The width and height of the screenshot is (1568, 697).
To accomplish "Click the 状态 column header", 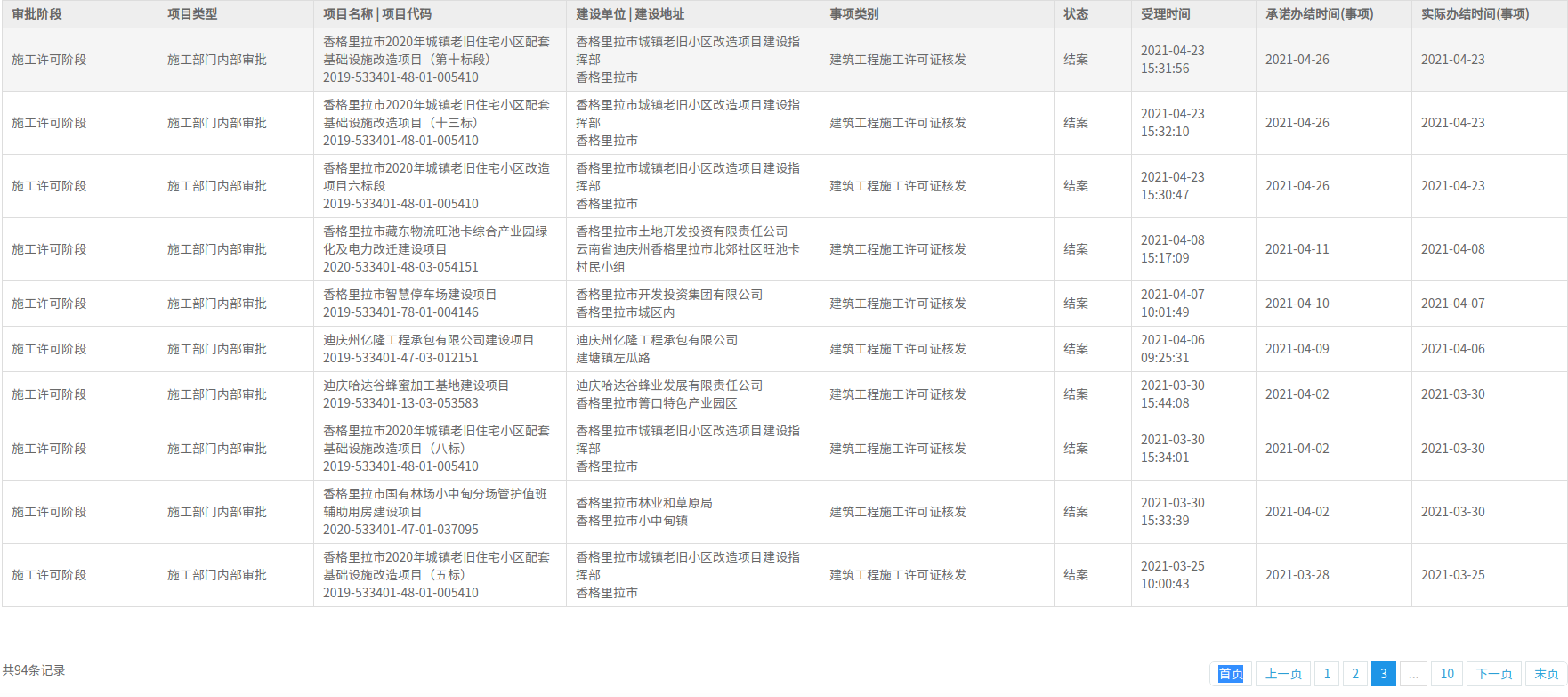I will (x=1076, y=14).
